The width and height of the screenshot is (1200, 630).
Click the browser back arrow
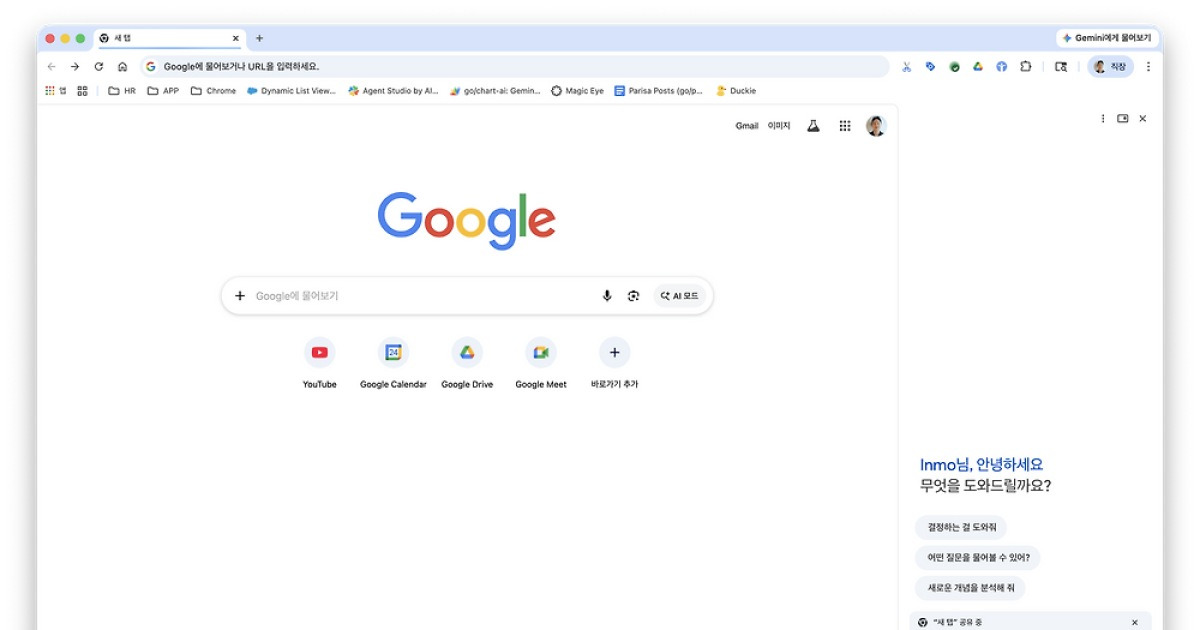pyautogui.click(x=52, y=67)
